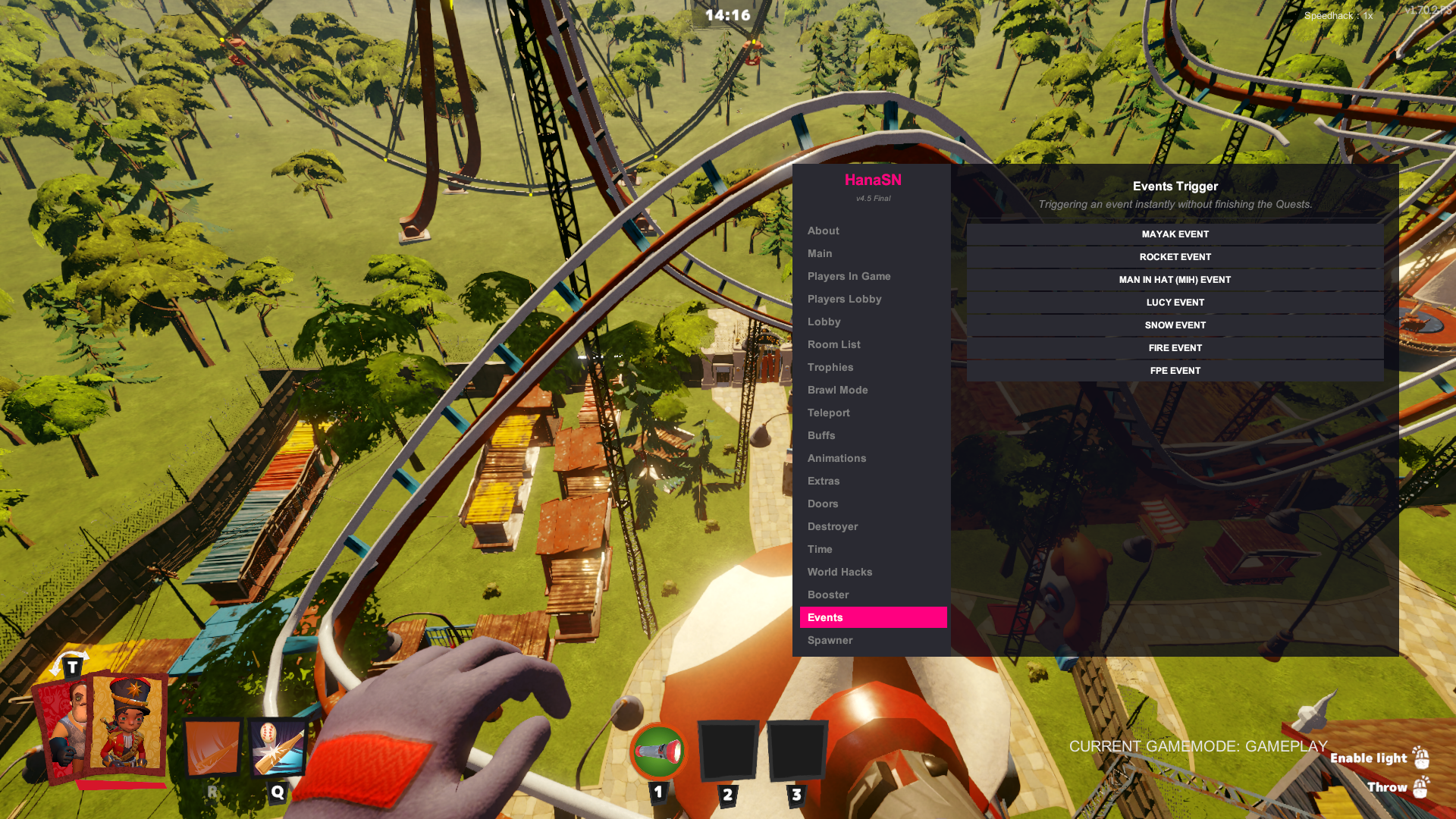Open the Booster section
The image size is (1456, 819).
873,595
